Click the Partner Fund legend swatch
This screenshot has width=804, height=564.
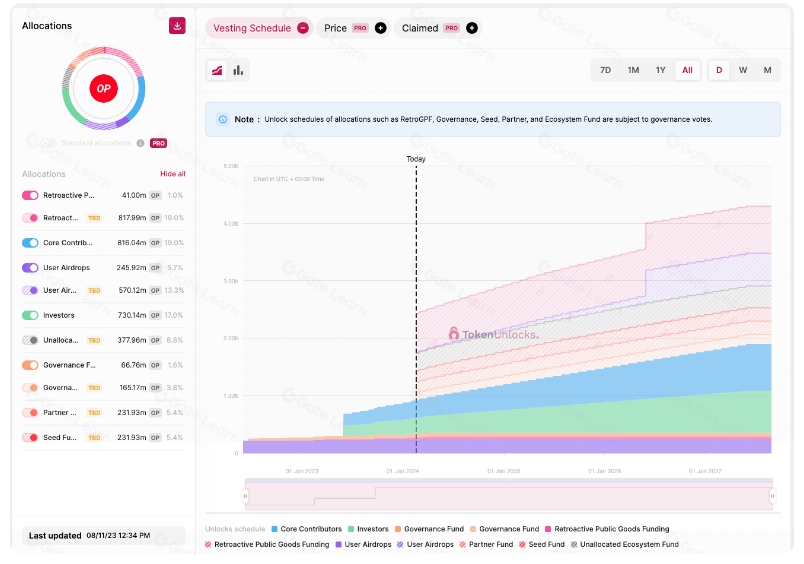pos(463,545)
